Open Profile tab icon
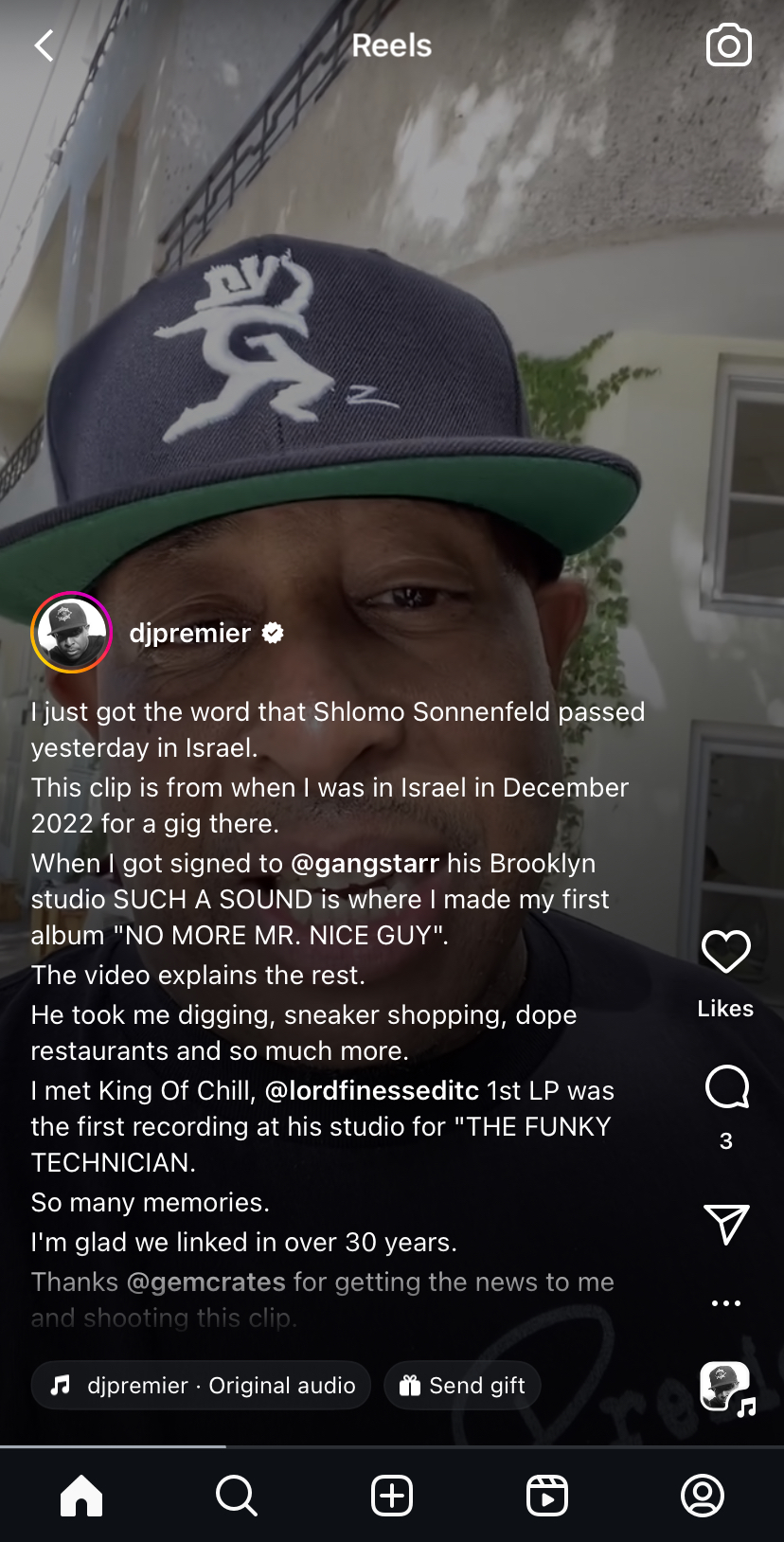 point(703,1497)
